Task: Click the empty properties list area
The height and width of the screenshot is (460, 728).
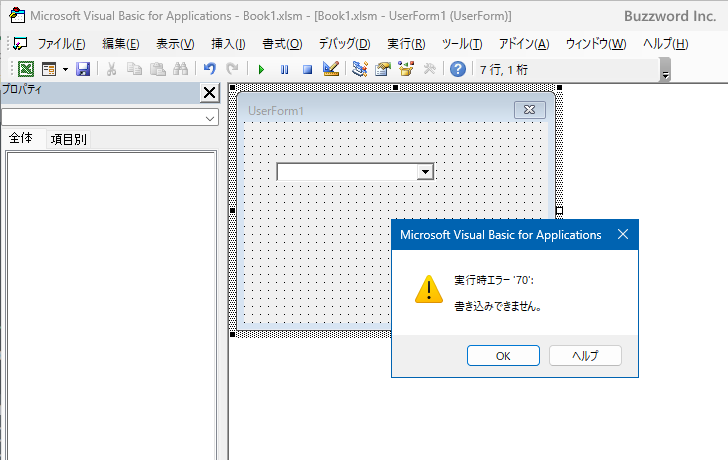Action: coord(111,305)
